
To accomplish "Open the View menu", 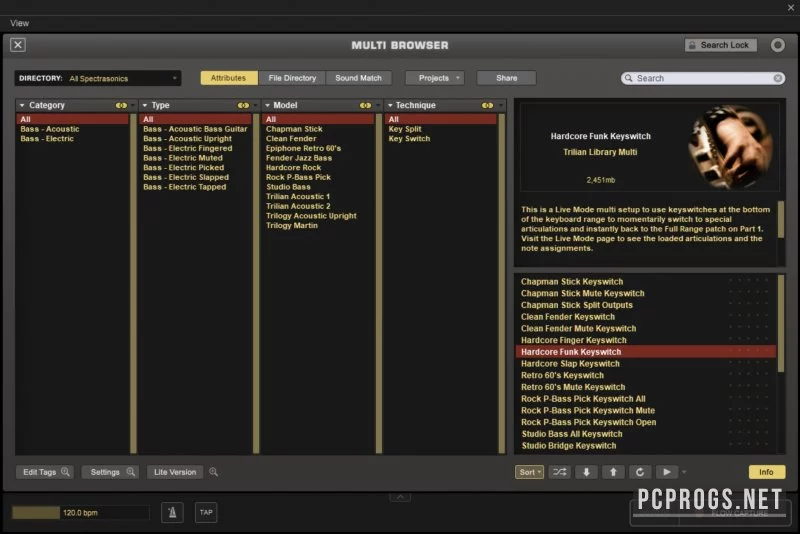I will pyautogui.click(x=19, y=23).
